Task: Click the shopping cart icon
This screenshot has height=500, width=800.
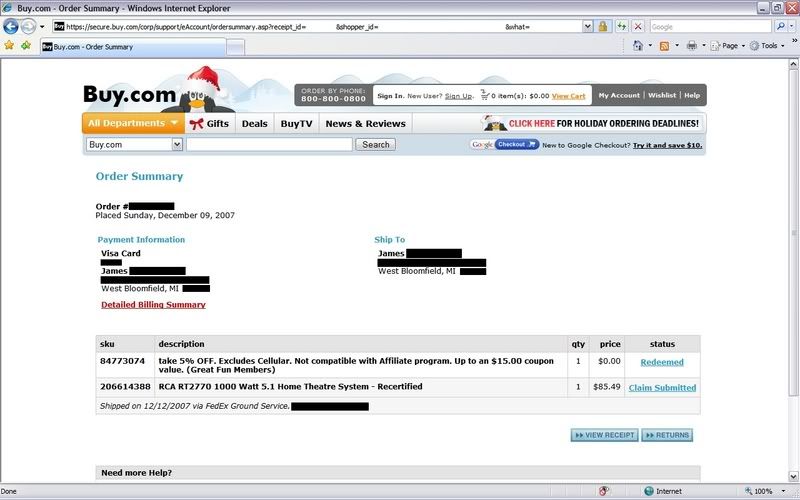Action: coord(485,95)
